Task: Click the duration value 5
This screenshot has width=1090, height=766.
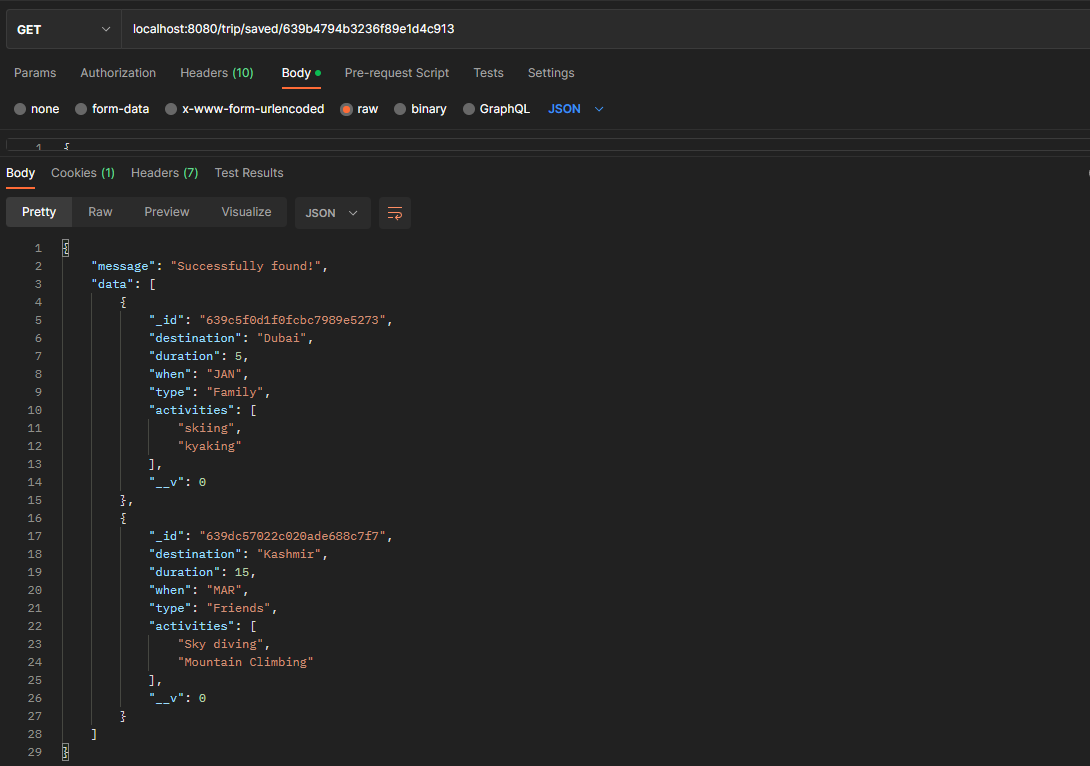Action: [x=238, y=356]
